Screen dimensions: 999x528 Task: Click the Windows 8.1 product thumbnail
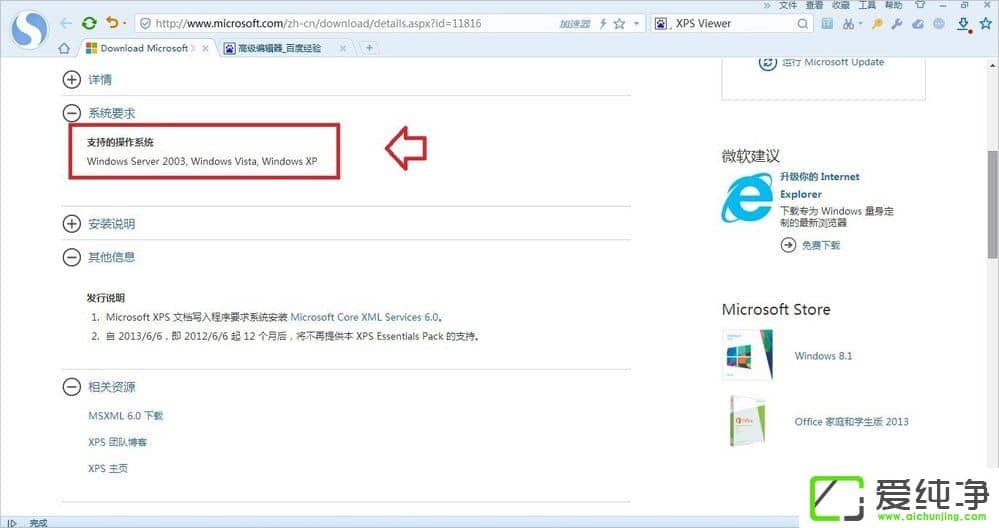tap(748, 355)
